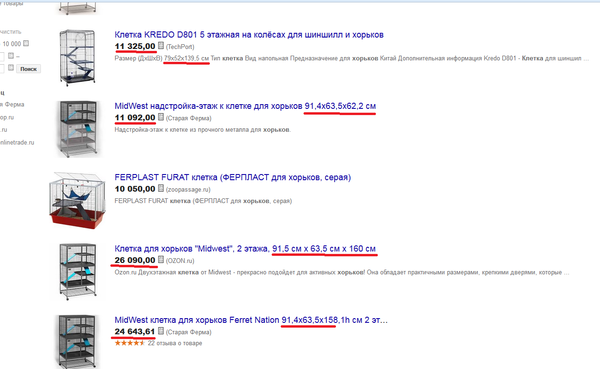Click the small icon beside price 11 092,00
Image resolution: width=600 pixels, height=369 pixels.
click(x=161, y=117)
